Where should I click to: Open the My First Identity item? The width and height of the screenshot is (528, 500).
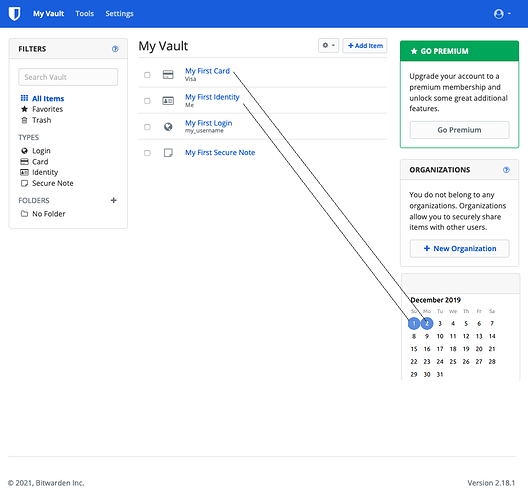click(212, 97)
